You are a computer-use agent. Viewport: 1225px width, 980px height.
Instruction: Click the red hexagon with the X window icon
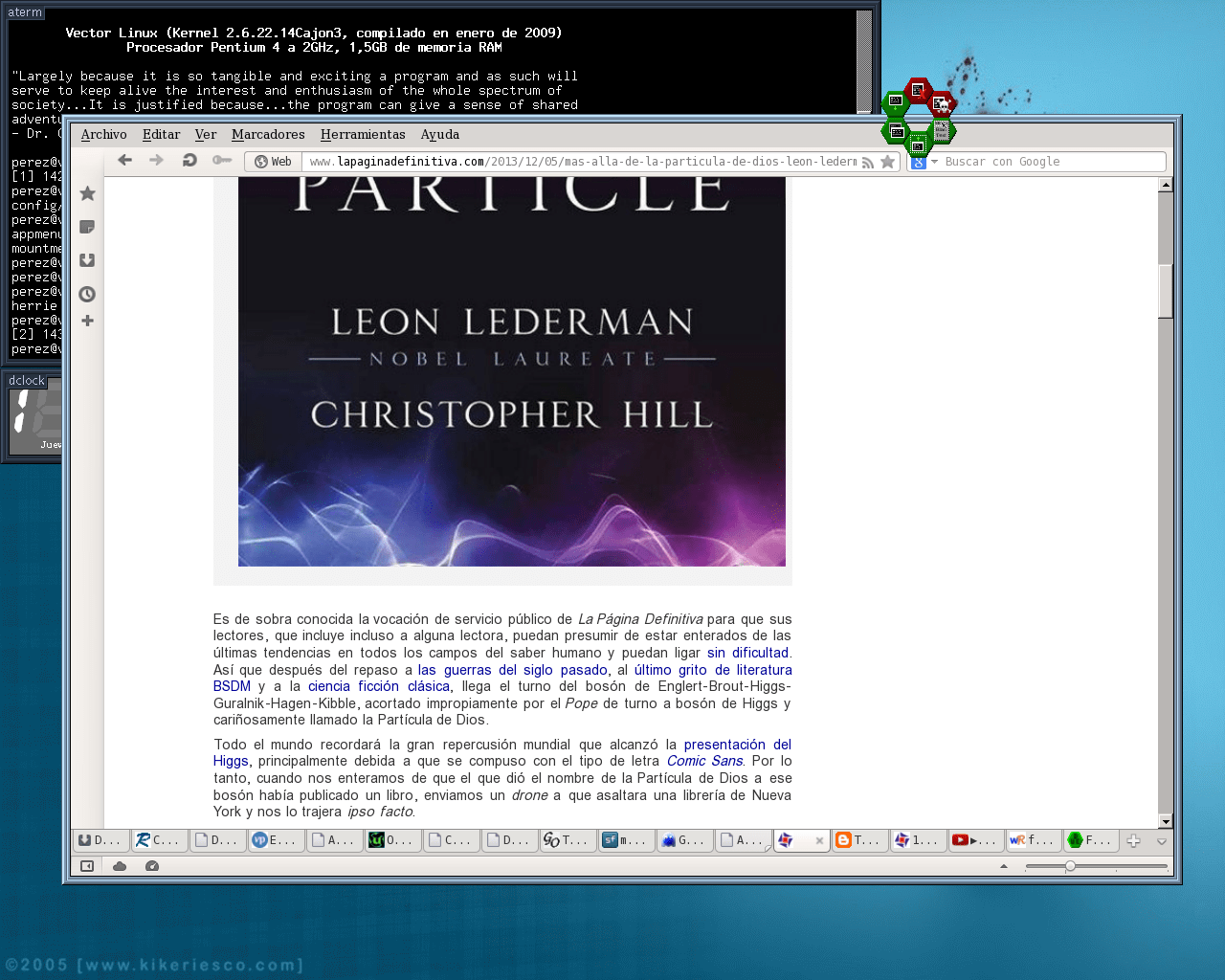pyautogui.click(x=918, y=91)
